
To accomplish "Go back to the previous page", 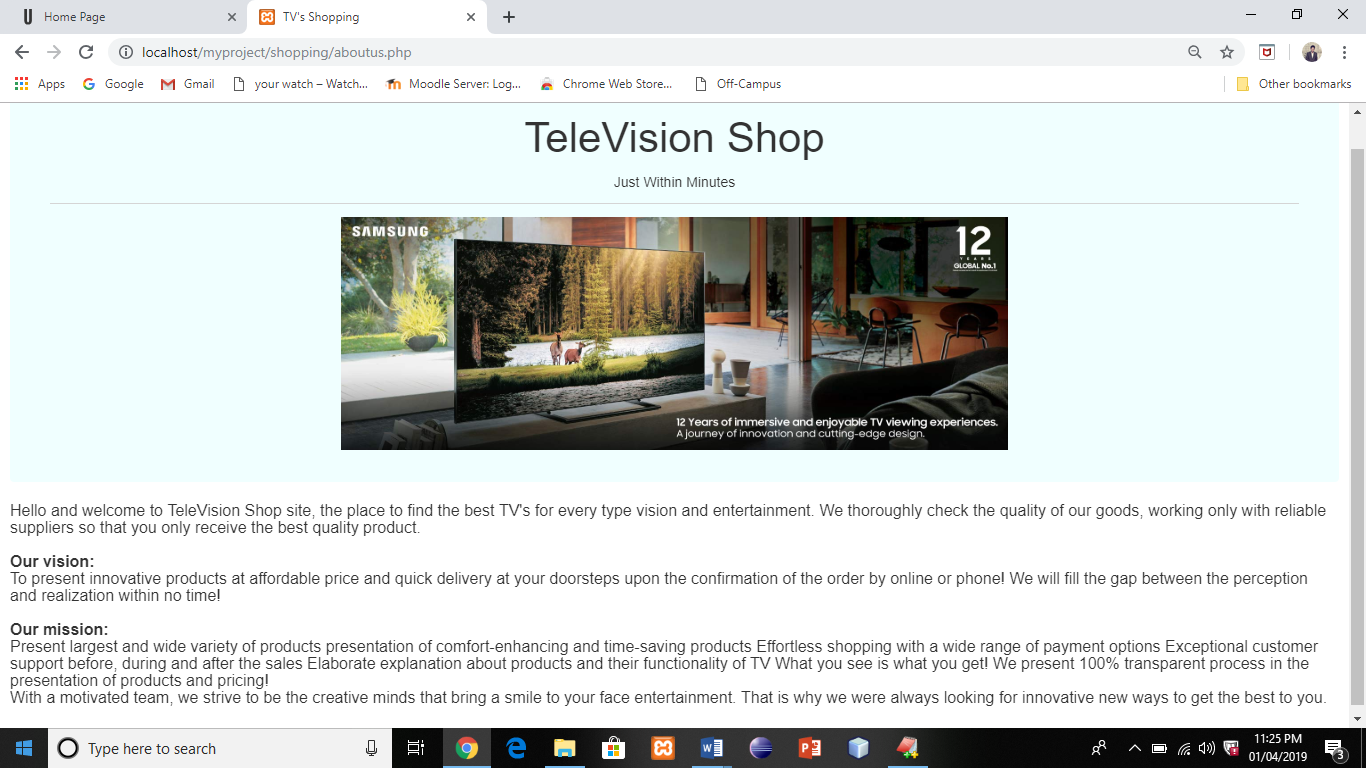I will pos(22,52).
